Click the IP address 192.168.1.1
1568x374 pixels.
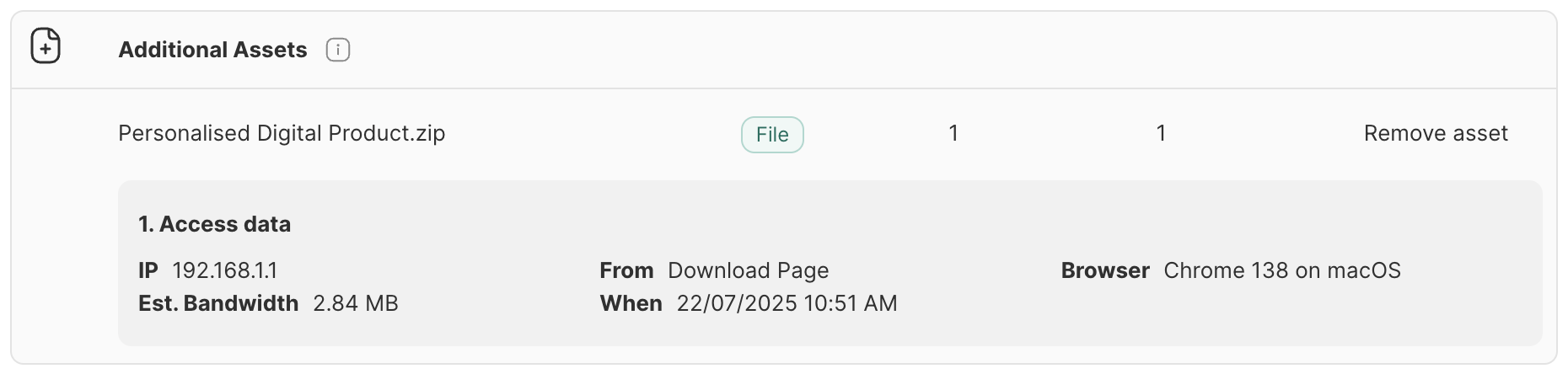224,270
